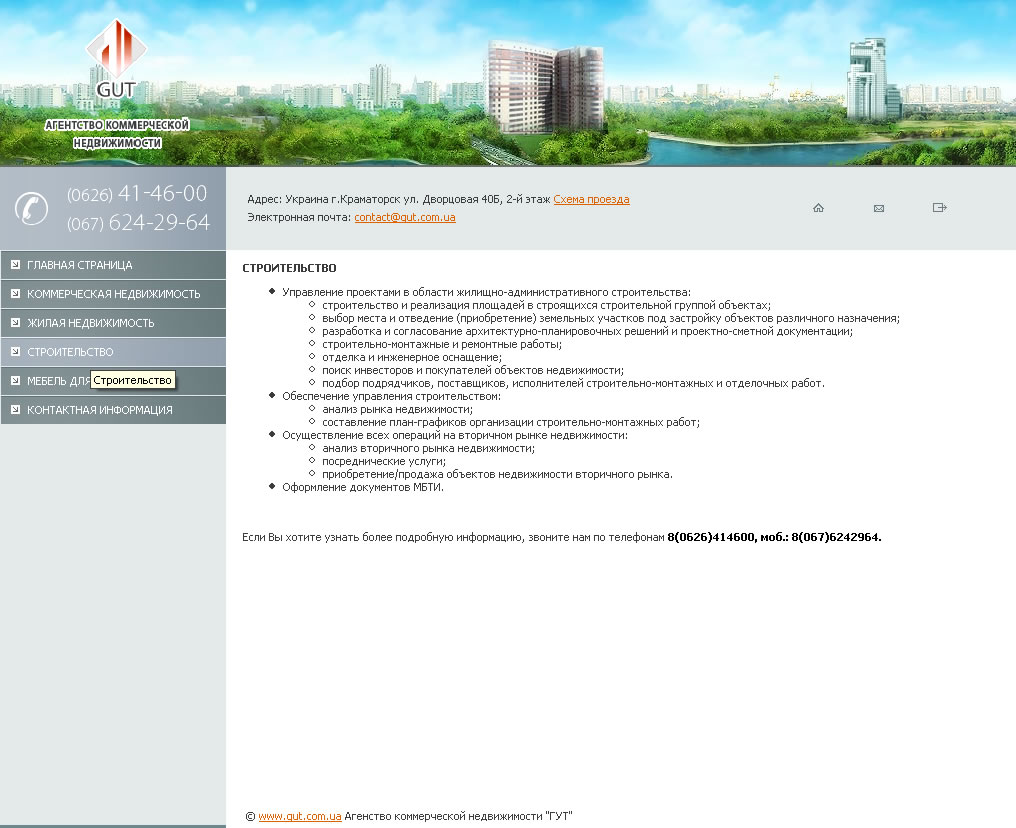The width and height of the screenshot is (1016, 828).
Task: Click the Осуществление всех операций bullet
Action: [x=455, y=435]
